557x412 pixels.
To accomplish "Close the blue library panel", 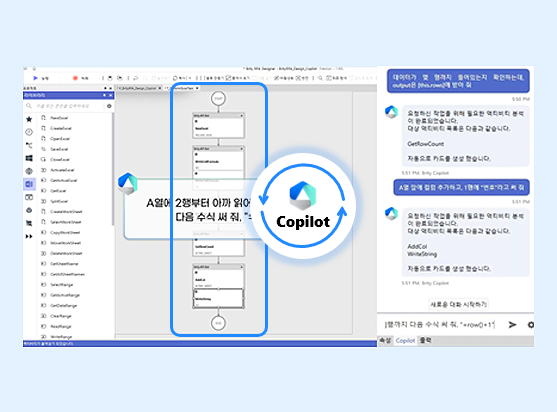I will coord(110,95).
